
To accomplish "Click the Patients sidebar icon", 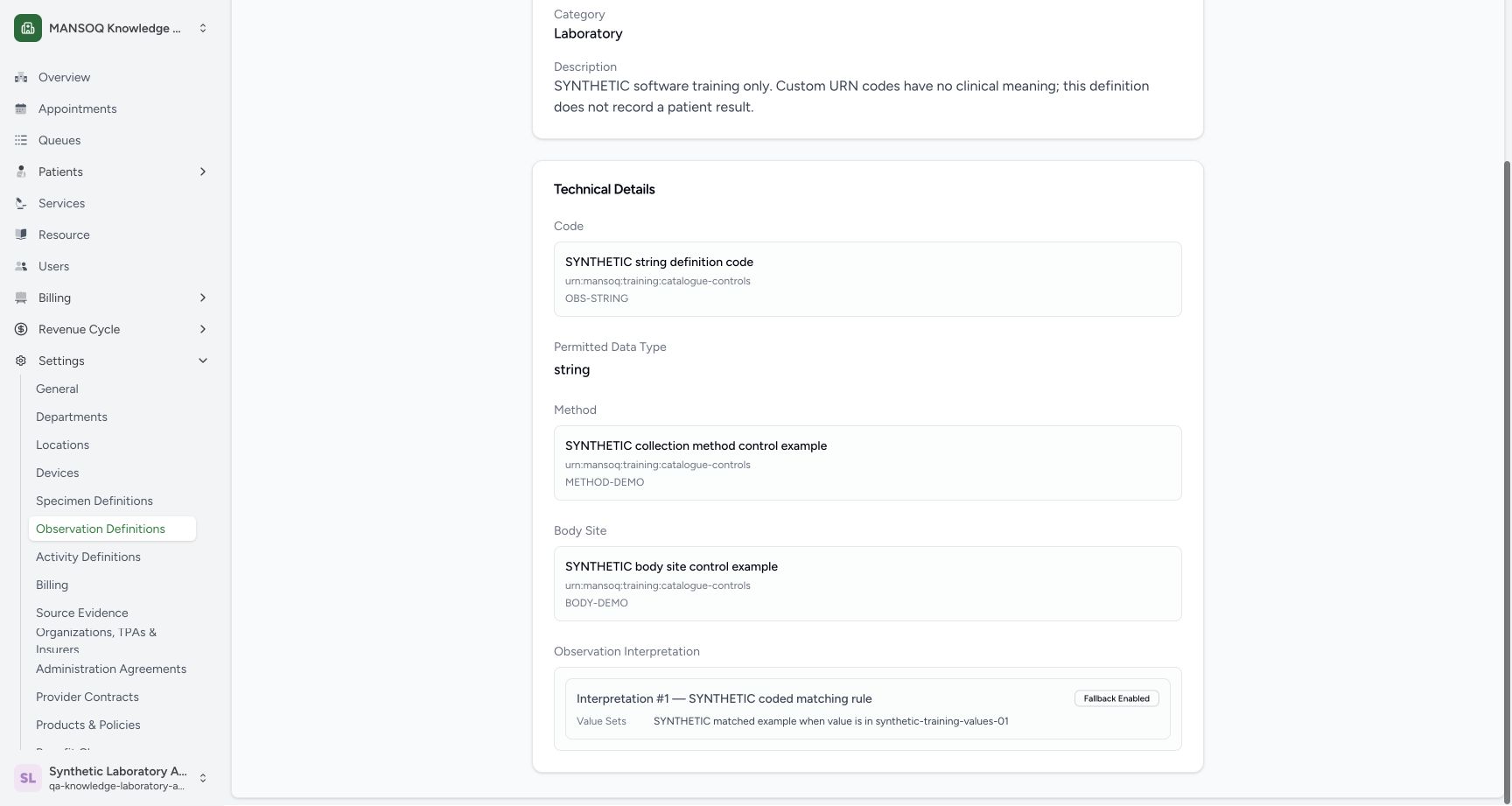I will (21, 172).
